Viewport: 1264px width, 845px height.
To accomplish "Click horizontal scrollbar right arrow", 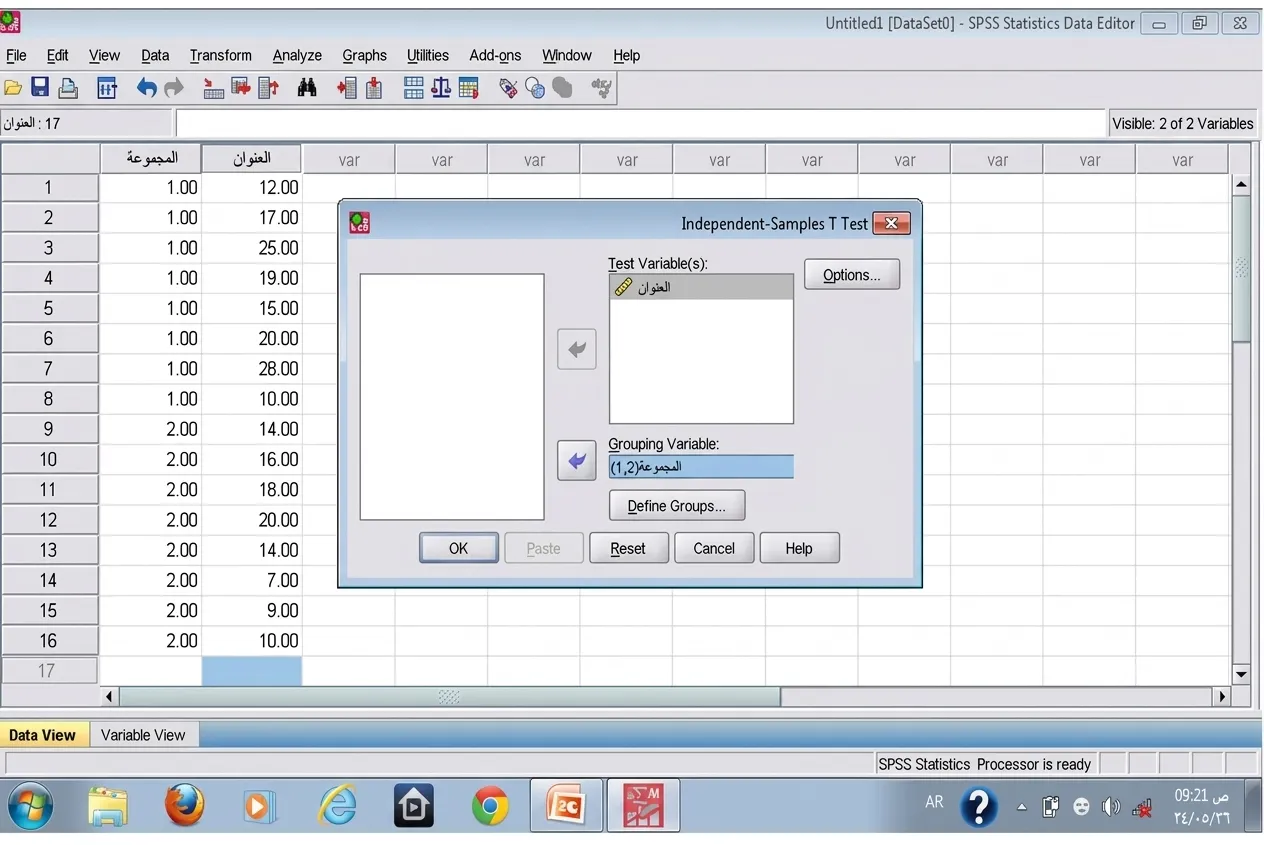I will [1221, 696].
